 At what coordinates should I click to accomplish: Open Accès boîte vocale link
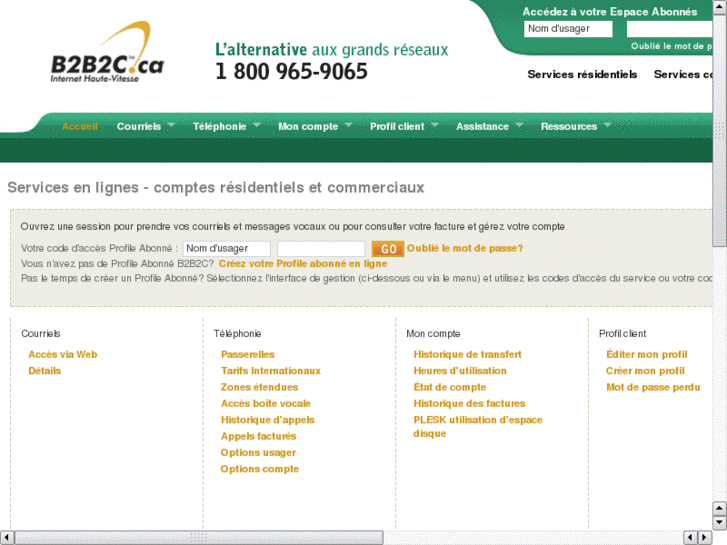coord(266,404)
